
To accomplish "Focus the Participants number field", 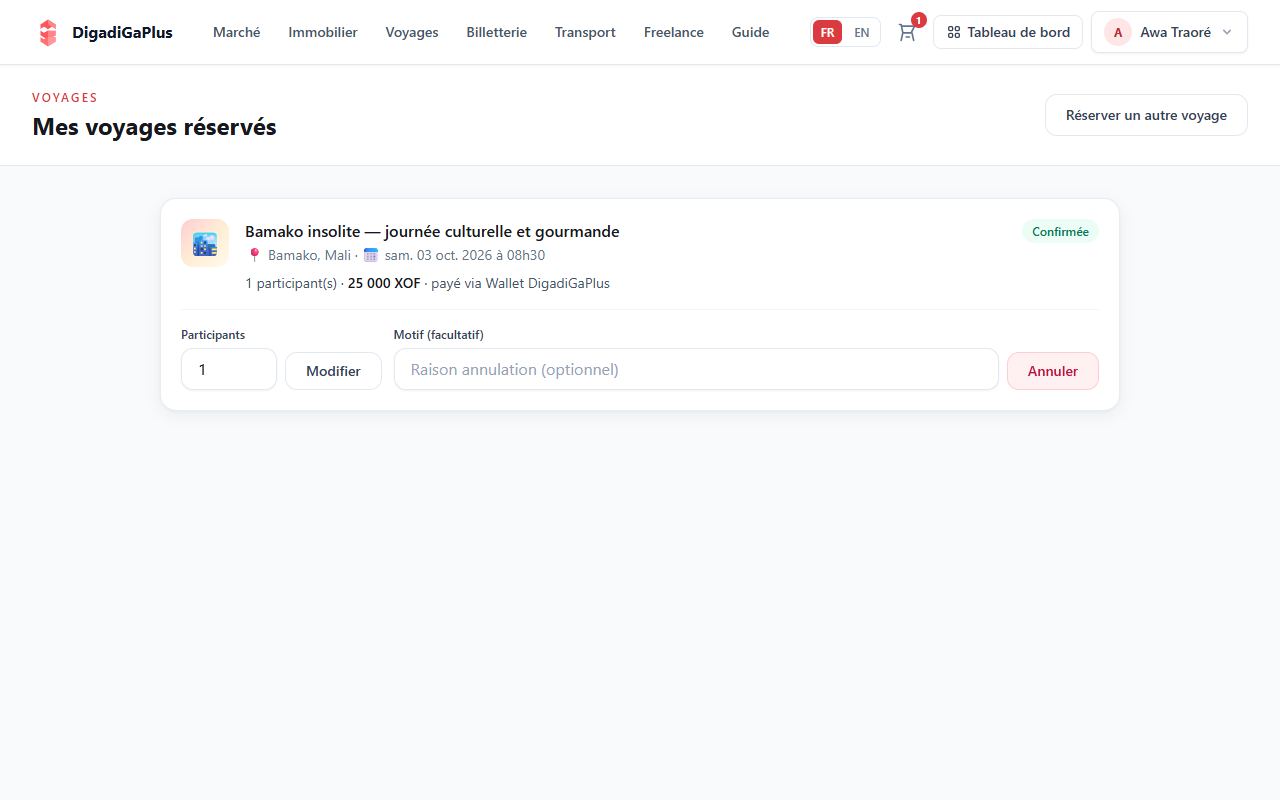I will [229, 369].
